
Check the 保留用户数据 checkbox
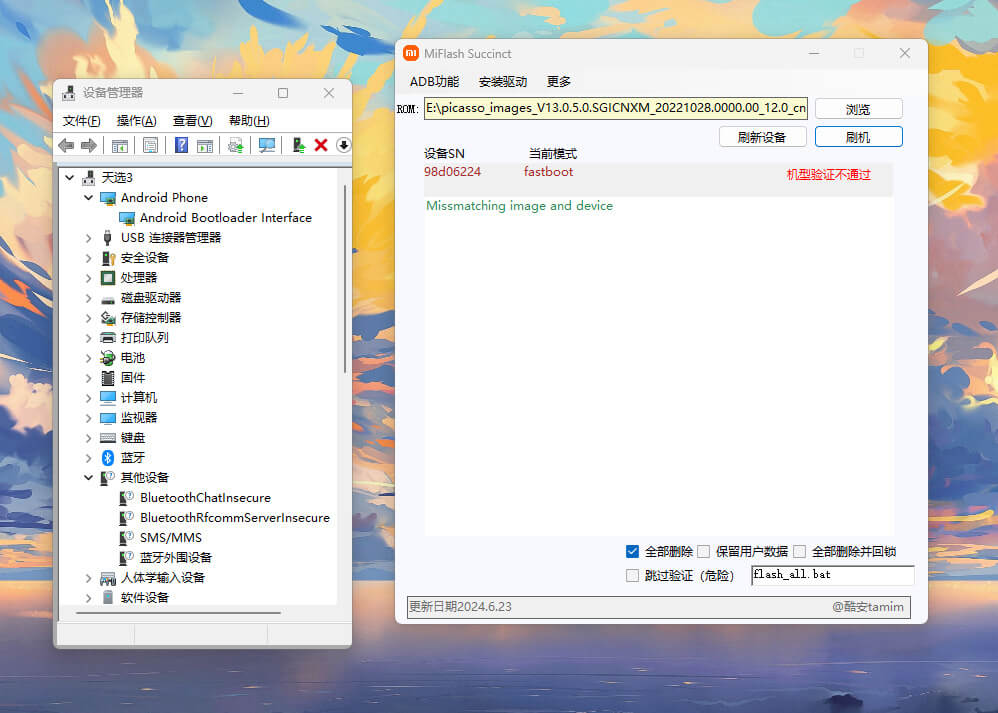[x=703, y=551]
